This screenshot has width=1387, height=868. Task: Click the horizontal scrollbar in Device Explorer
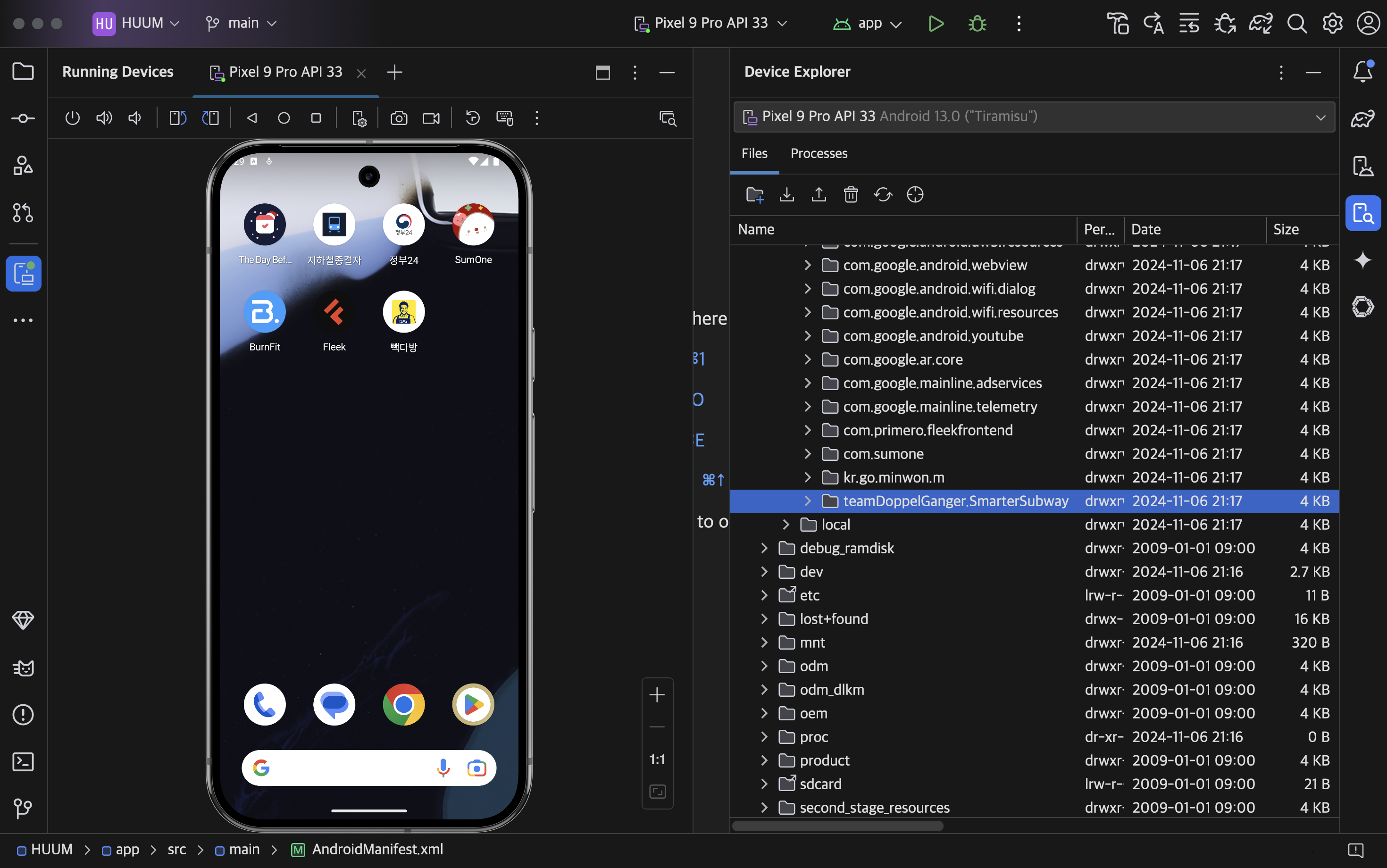click(x=837, y=826)
